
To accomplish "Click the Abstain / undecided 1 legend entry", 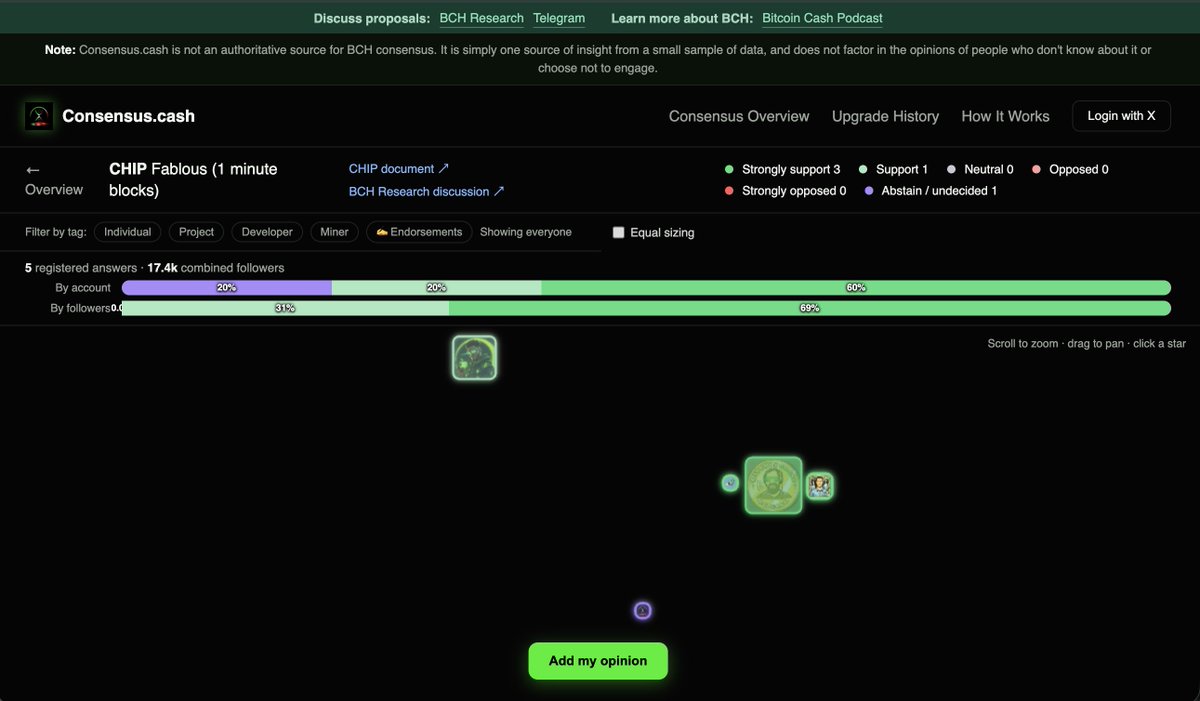I will click(x=930, y=190).
